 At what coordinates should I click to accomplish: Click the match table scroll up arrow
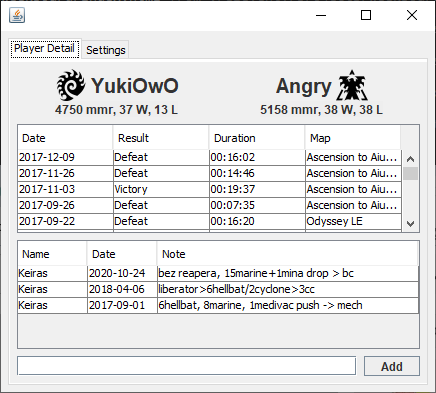(410, 159)
